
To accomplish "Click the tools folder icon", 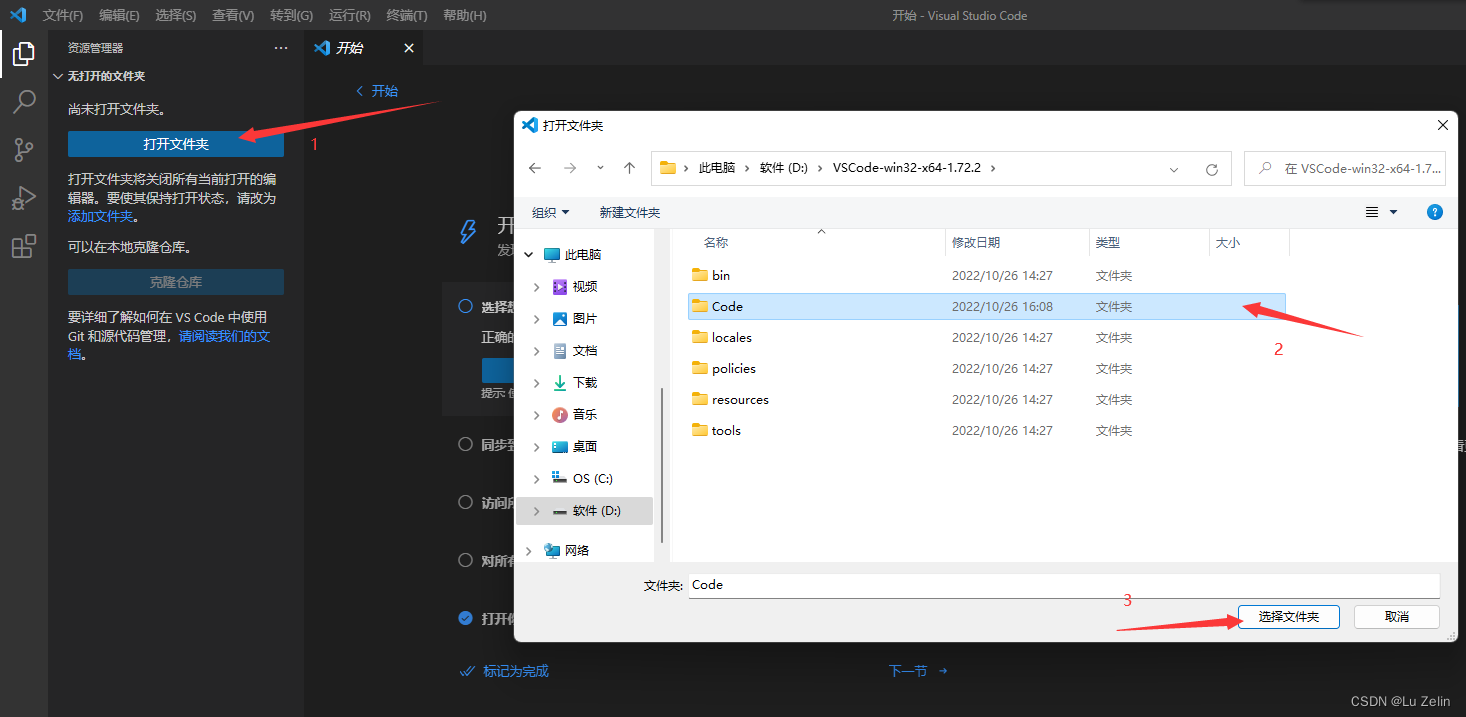I will point(700,430).
